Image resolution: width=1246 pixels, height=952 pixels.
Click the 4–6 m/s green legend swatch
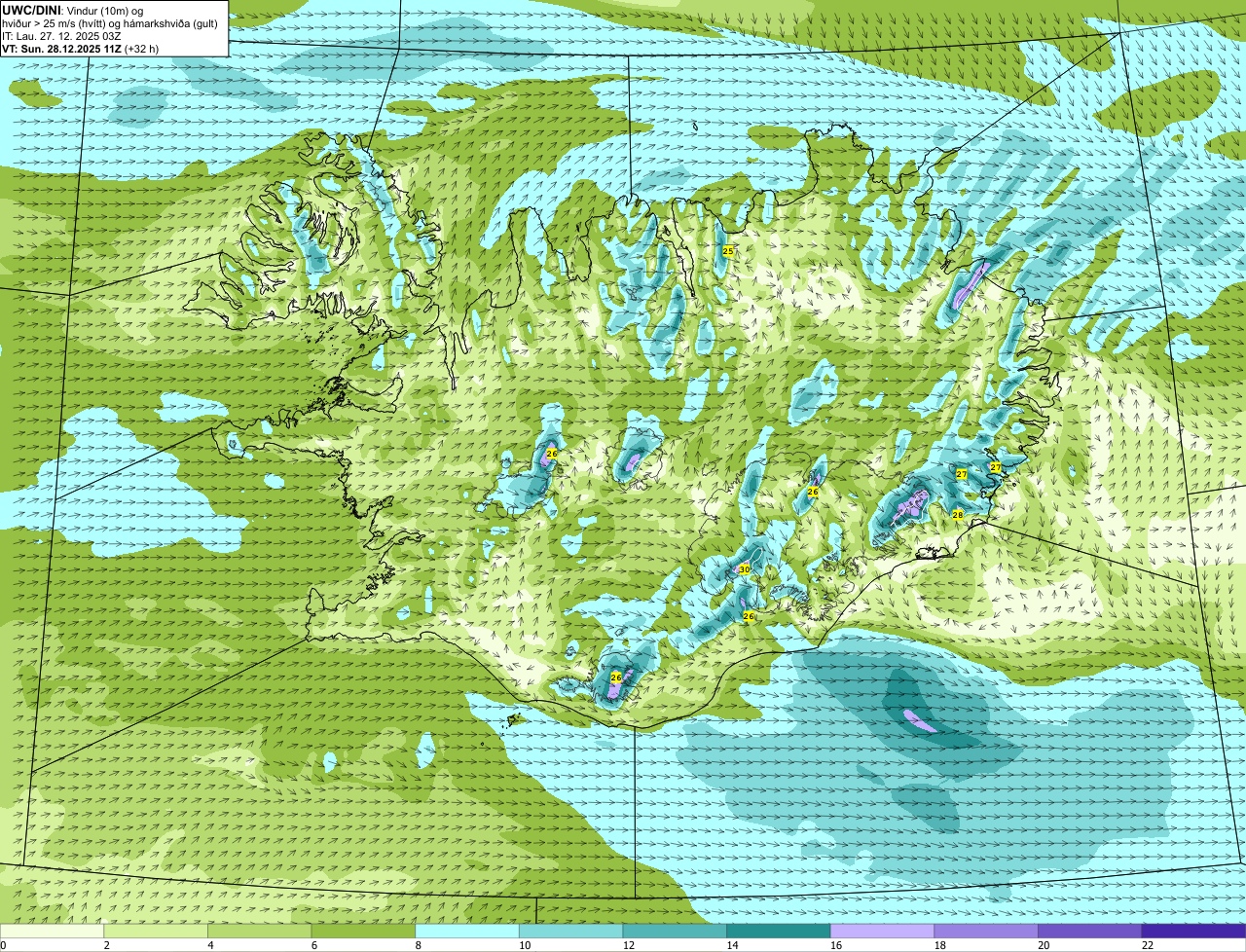tap(260, 931)
